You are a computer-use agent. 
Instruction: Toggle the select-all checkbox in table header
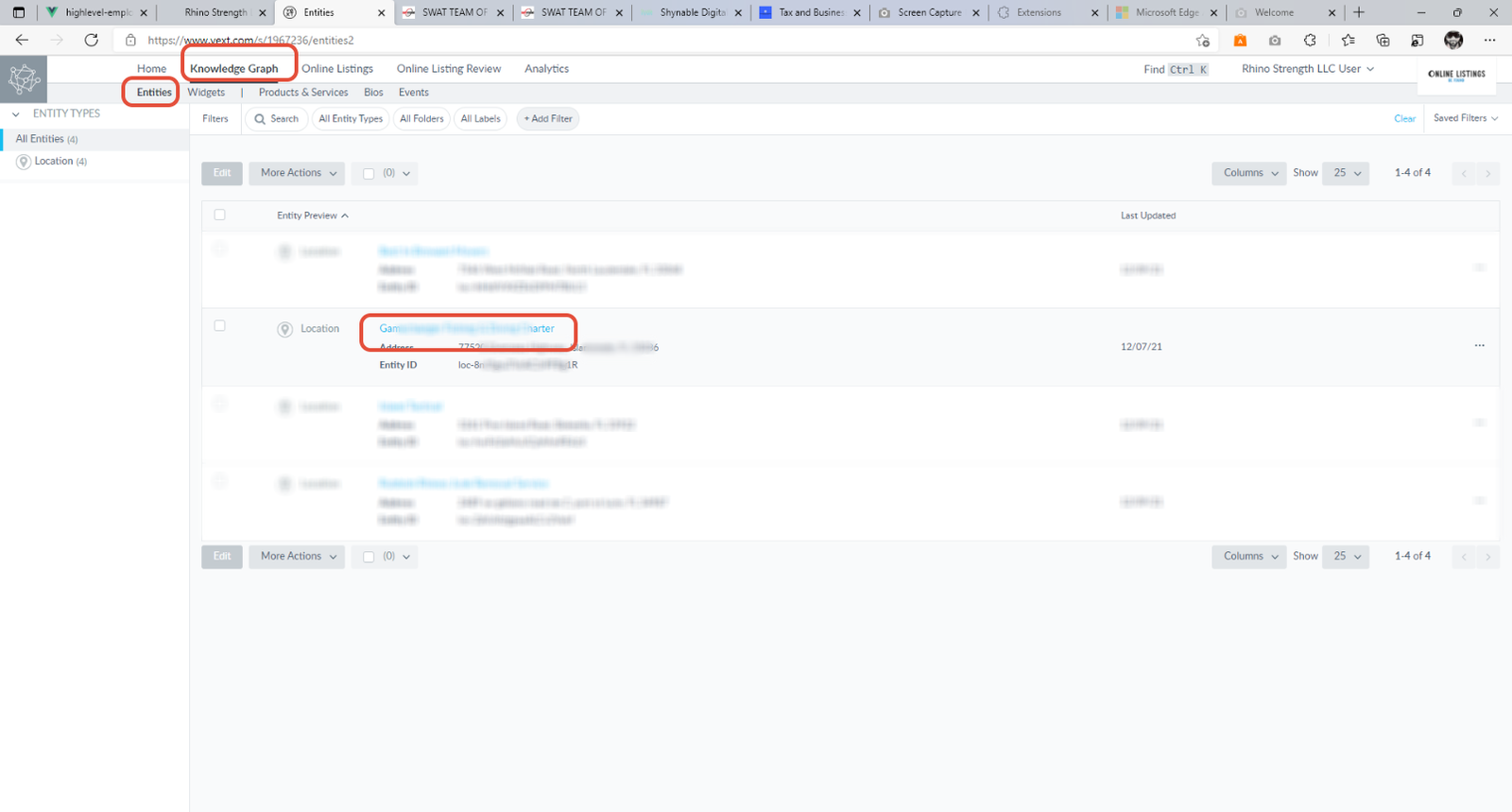[x=220, y=215]
